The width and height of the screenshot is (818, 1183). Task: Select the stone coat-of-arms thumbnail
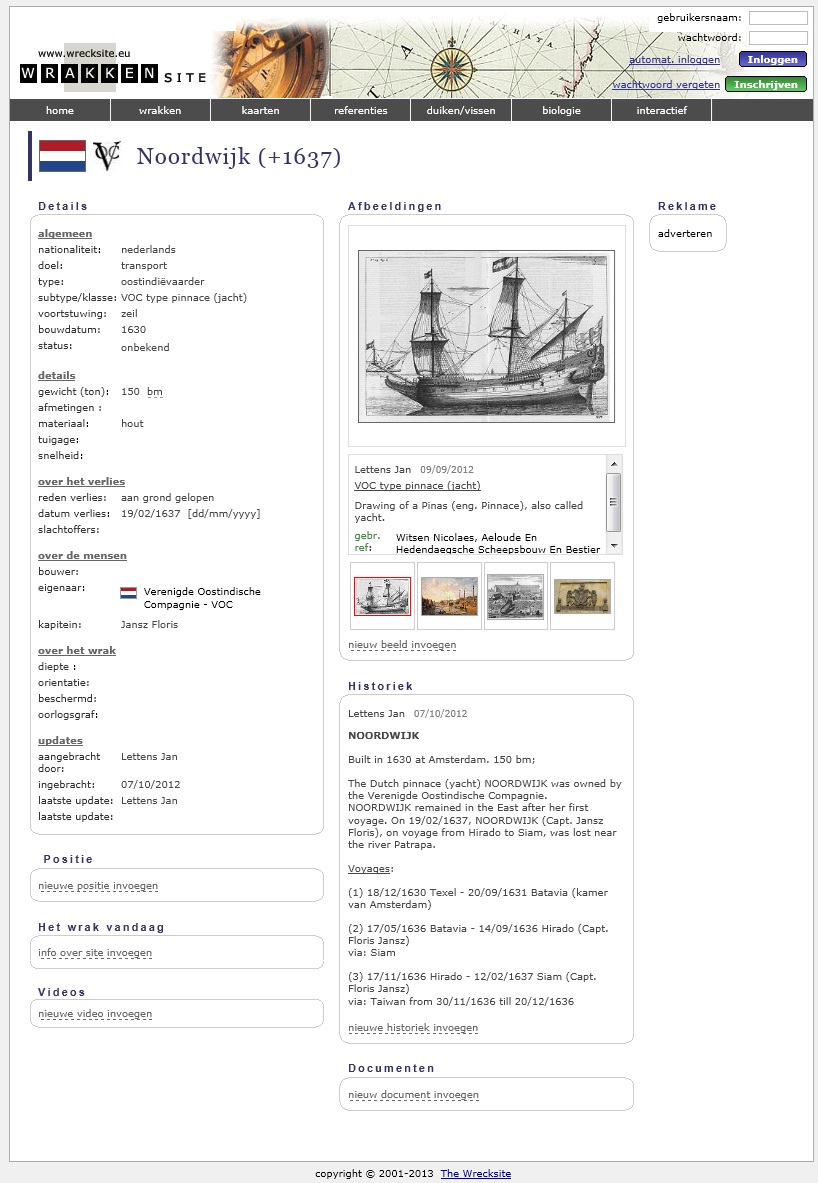[x=582, y=596]
